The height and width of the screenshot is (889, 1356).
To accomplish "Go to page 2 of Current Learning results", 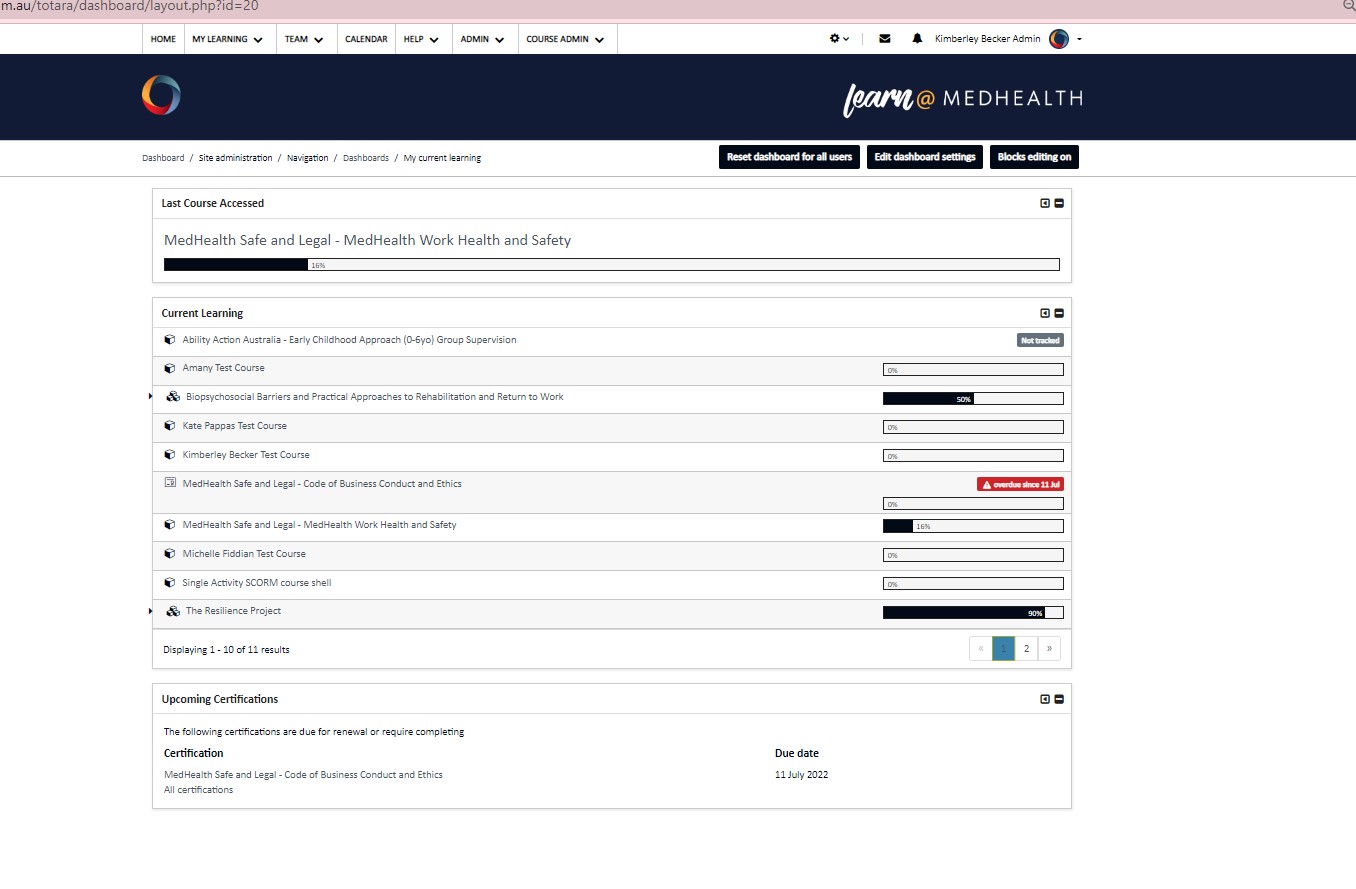I will point(1026,648).
